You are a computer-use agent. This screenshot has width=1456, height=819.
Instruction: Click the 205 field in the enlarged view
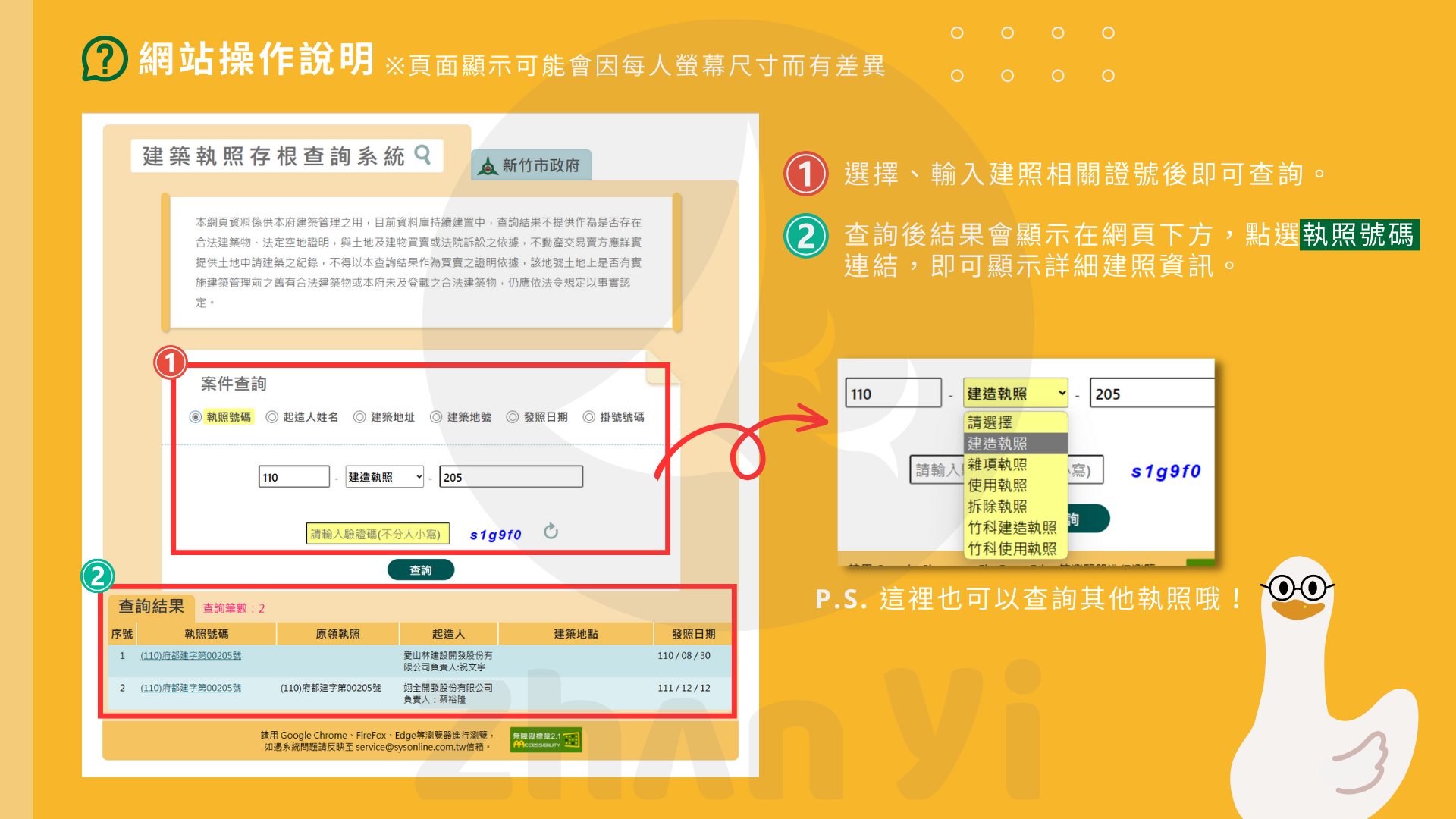point(1152,394)
